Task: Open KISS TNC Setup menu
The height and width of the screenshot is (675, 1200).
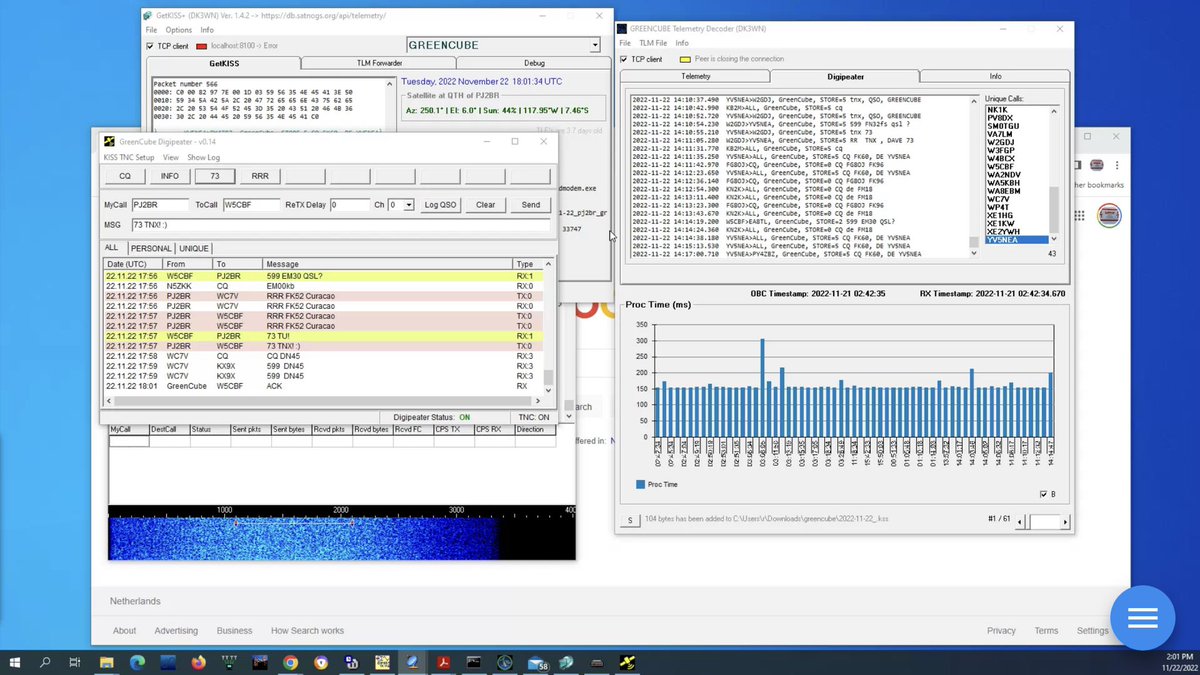Action: (x=130, y=158)
